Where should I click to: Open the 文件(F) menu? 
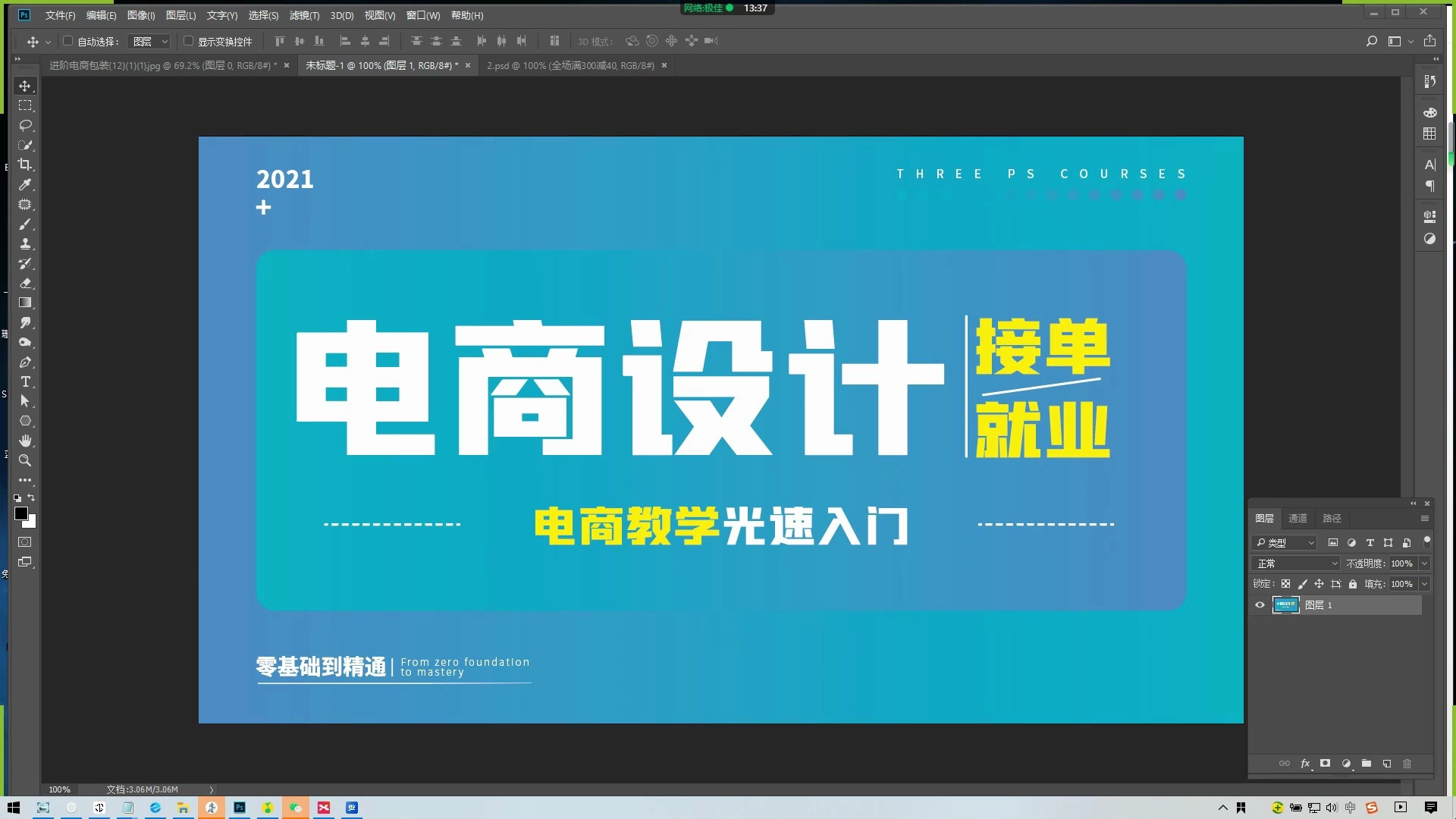pyautogui.click(x=60, y=15)
